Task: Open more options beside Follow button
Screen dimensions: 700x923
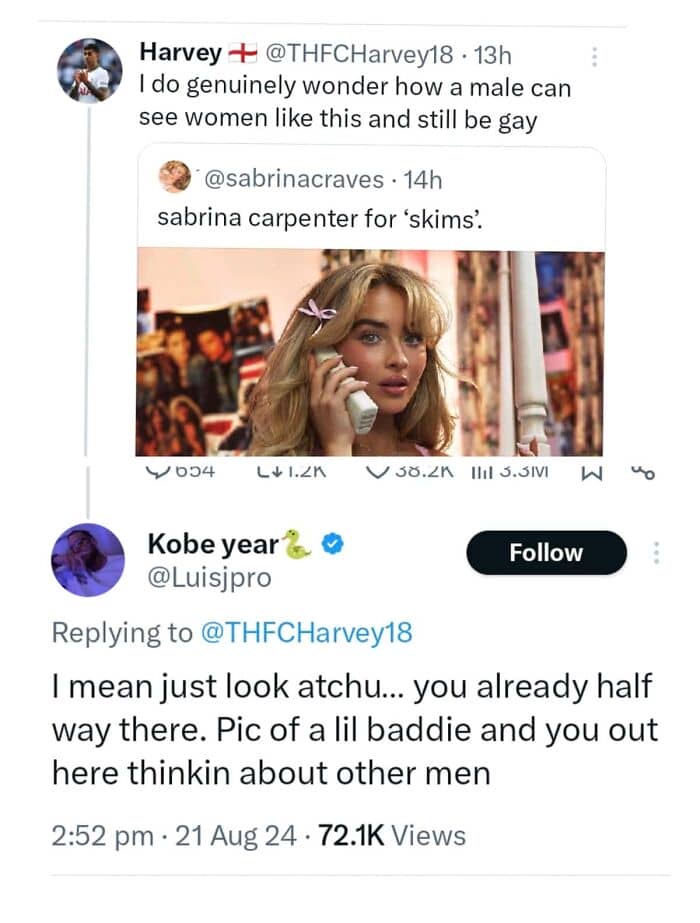Action: [x=656, y=553]
